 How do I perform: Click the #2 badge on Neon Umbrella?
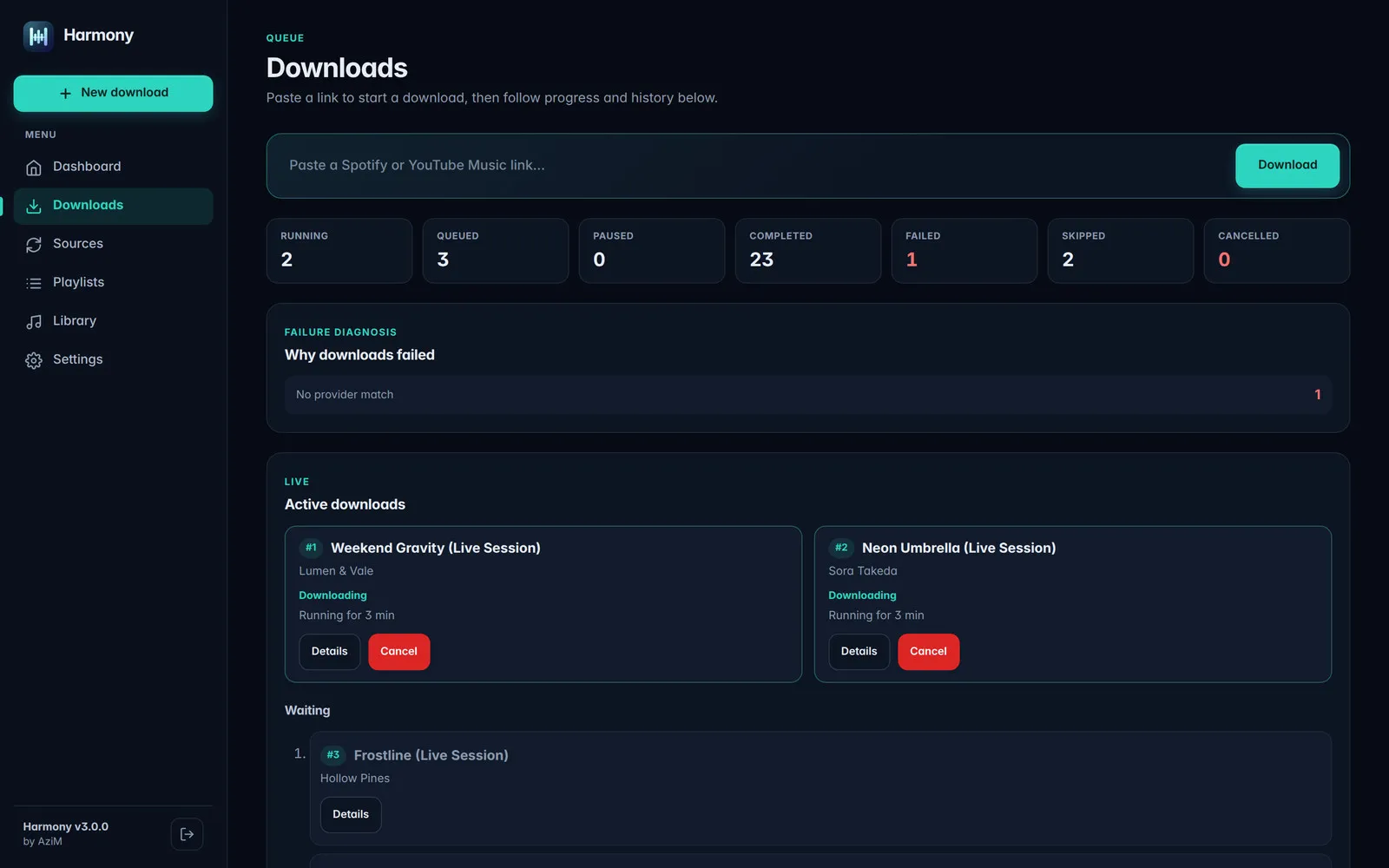tap(841, 548)
